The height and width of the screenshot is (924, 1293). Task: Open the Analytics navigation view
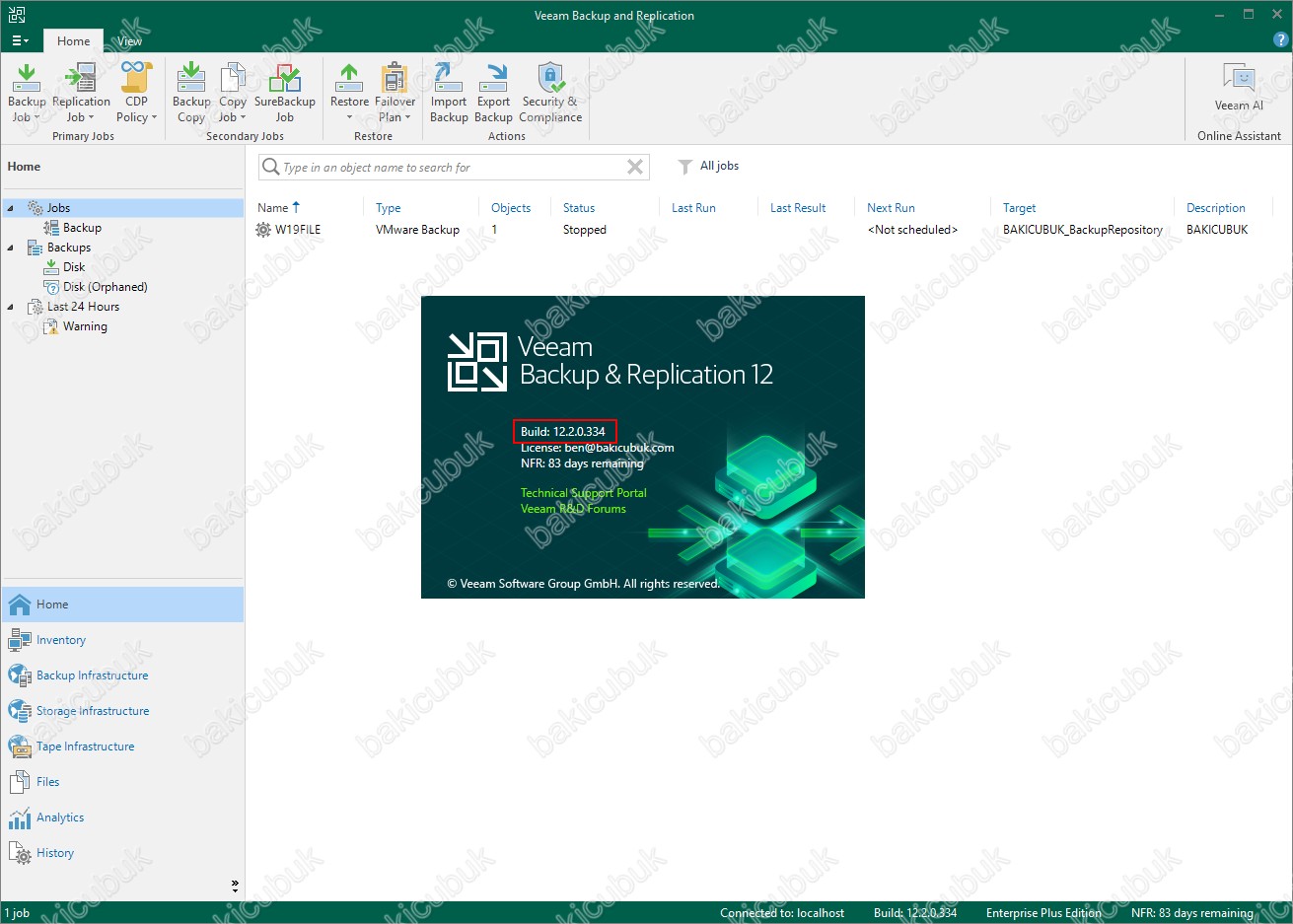tap(122, 817)
